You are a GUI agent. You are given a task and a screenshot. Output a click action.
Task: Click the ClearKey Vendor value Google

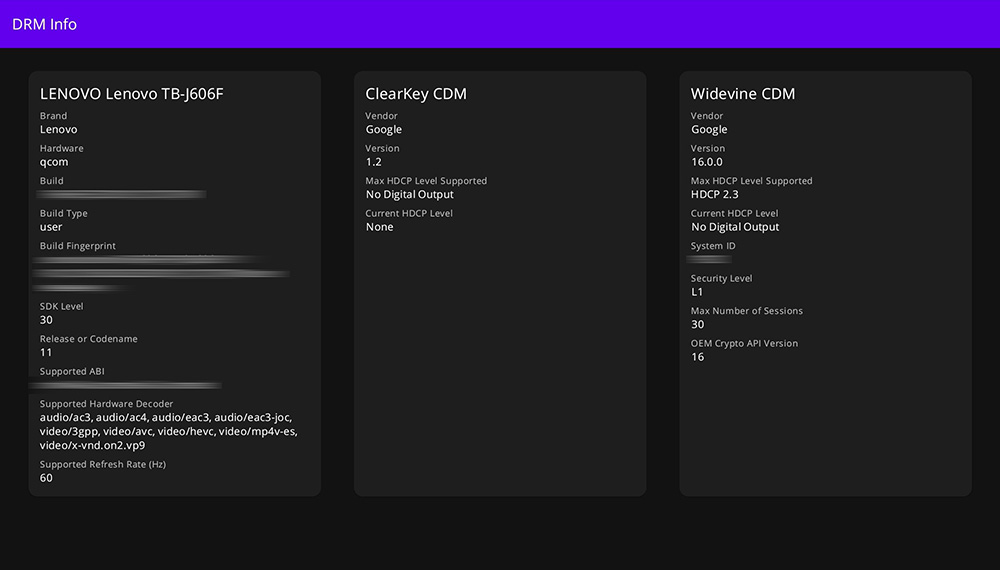384,129
